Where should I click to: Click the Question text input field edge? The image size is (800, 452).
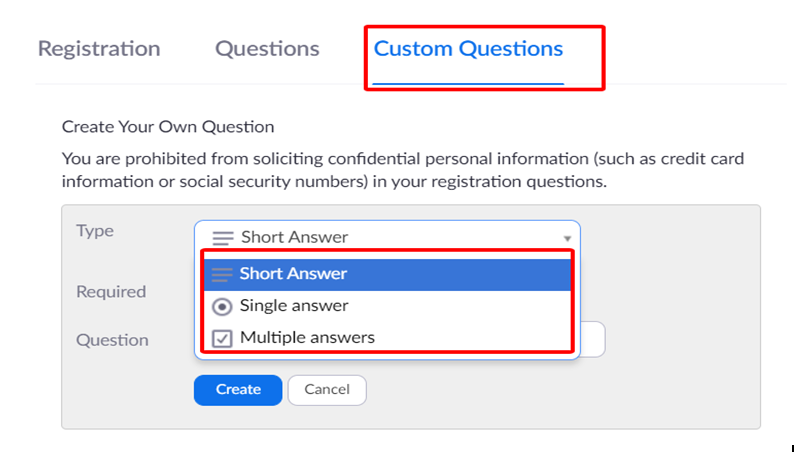pyautogui.click(x=591, y=340)
